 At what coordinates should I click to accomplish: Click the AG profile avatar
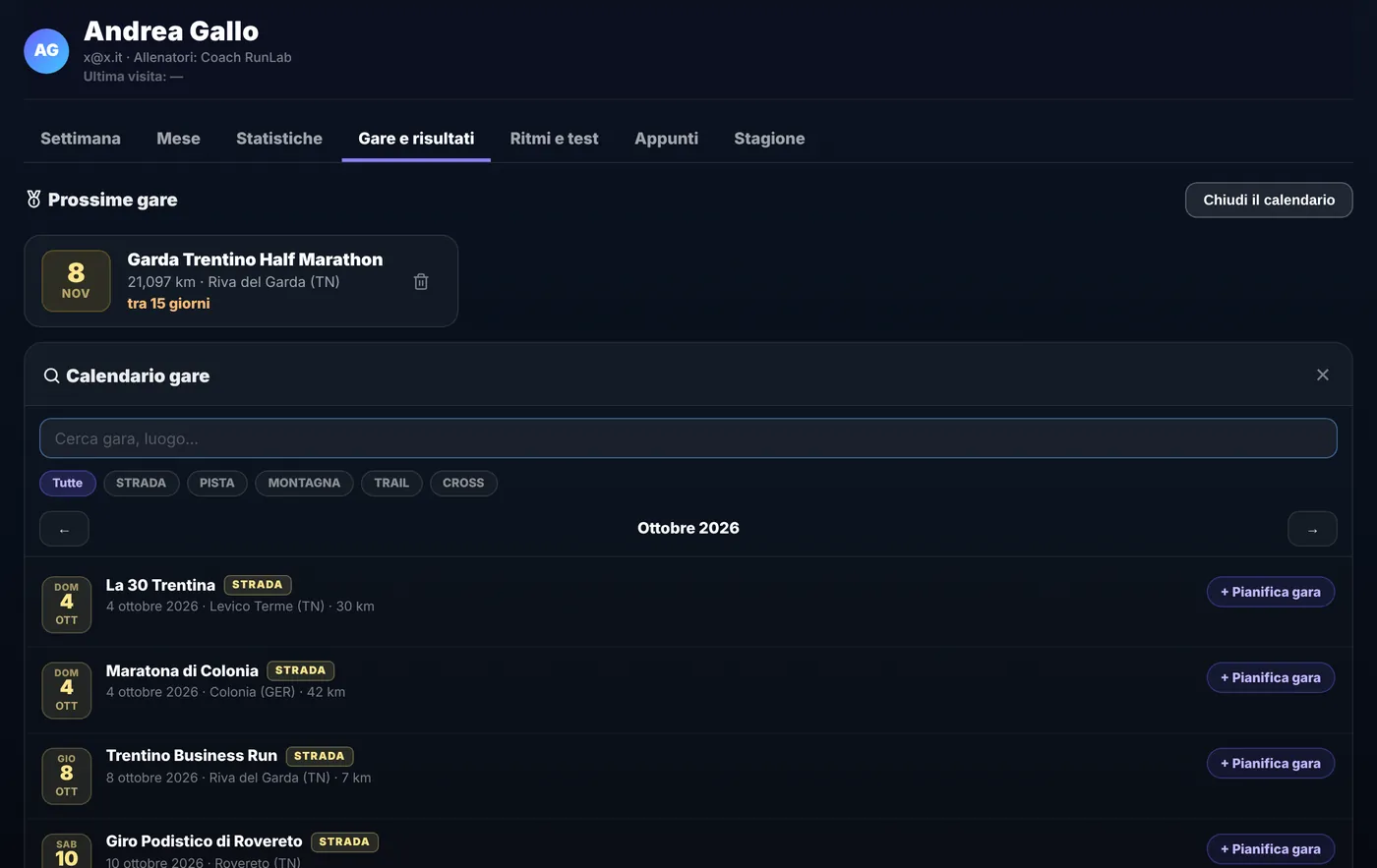(x=46, y=50)
